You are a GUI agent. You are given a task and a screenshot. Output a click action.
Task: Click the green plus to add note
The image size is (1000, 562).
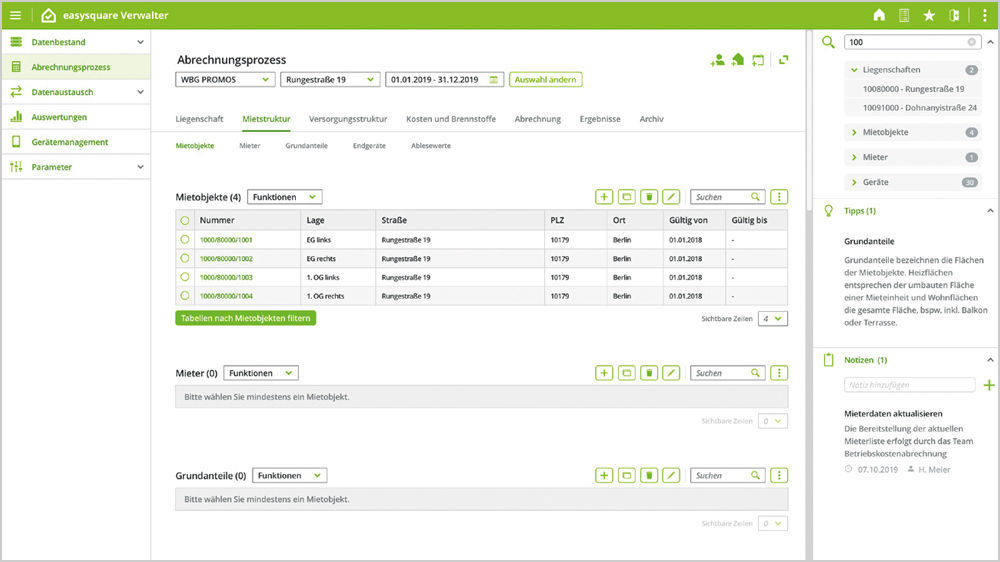[989, 385]
